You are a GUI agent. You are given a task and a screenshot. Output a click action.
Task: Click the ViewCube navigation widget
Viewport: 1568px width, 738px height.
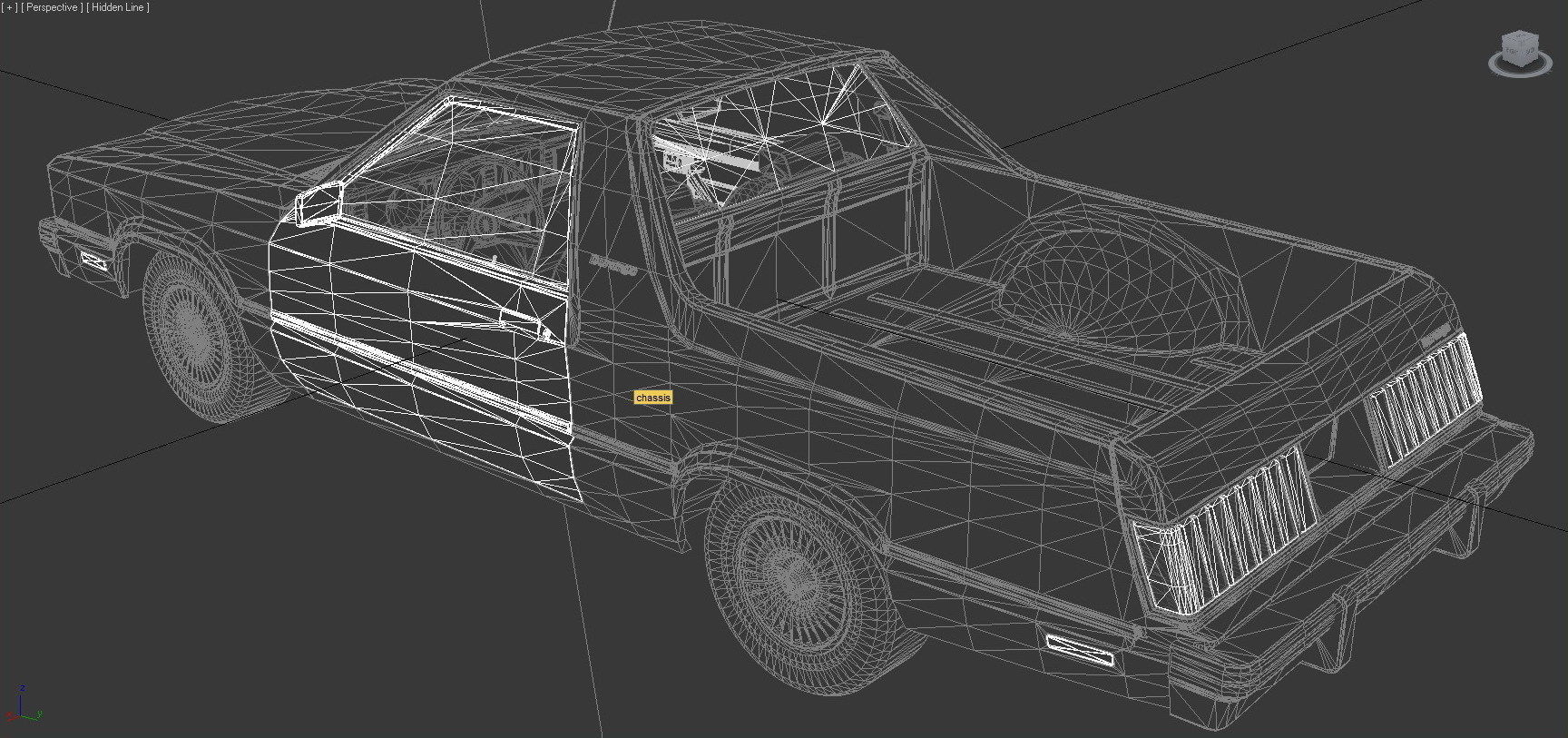coord(1520,53)
